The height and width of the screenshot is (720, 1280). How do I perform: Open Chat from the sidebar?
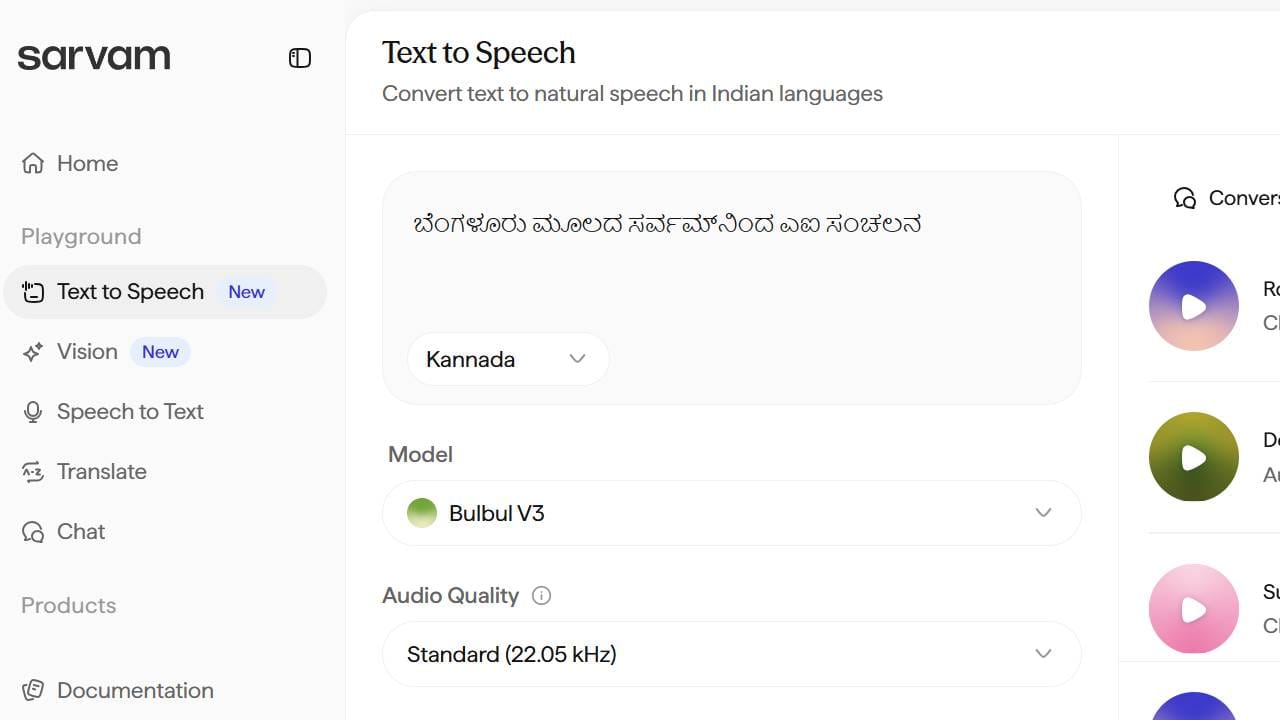pyautogui.click(x=80, y=532)
